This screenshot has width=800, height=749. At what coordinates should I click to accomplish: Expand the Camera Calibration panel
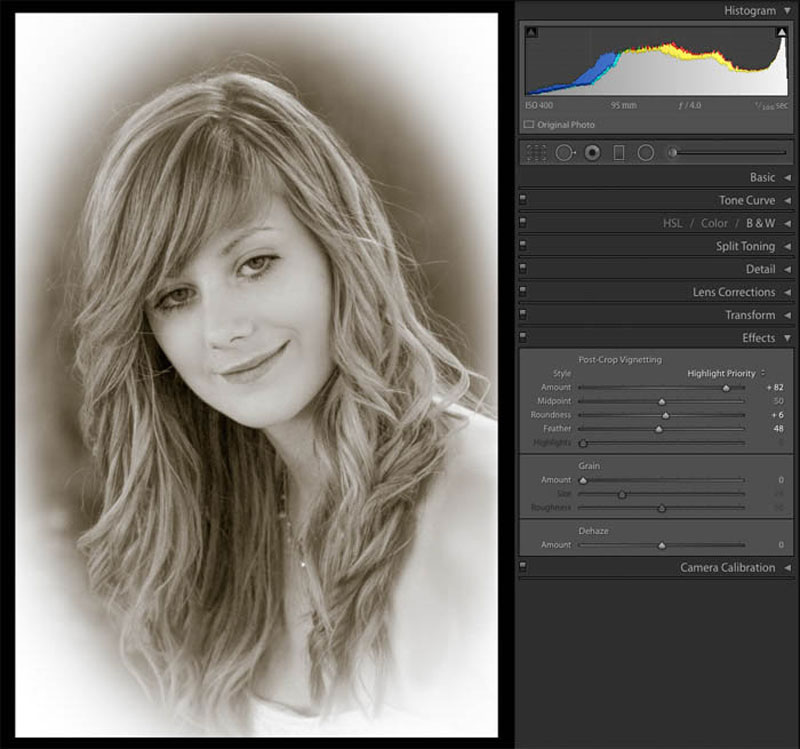pyautogui.click(x=735, y=568)
